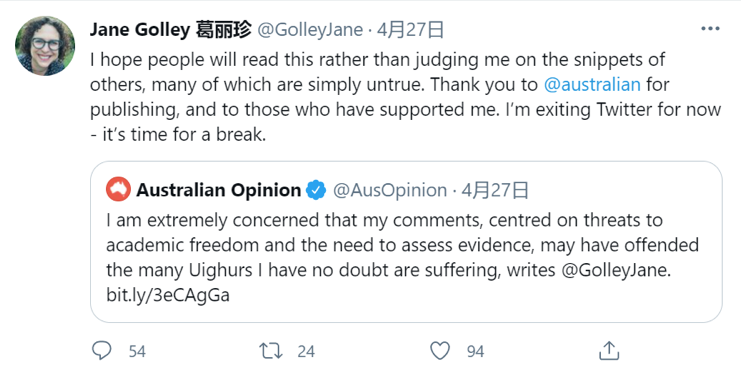Viewport: 741px width, 373px height.
Task: Open the Australian Opinion account name
Action: click(218, 190)
